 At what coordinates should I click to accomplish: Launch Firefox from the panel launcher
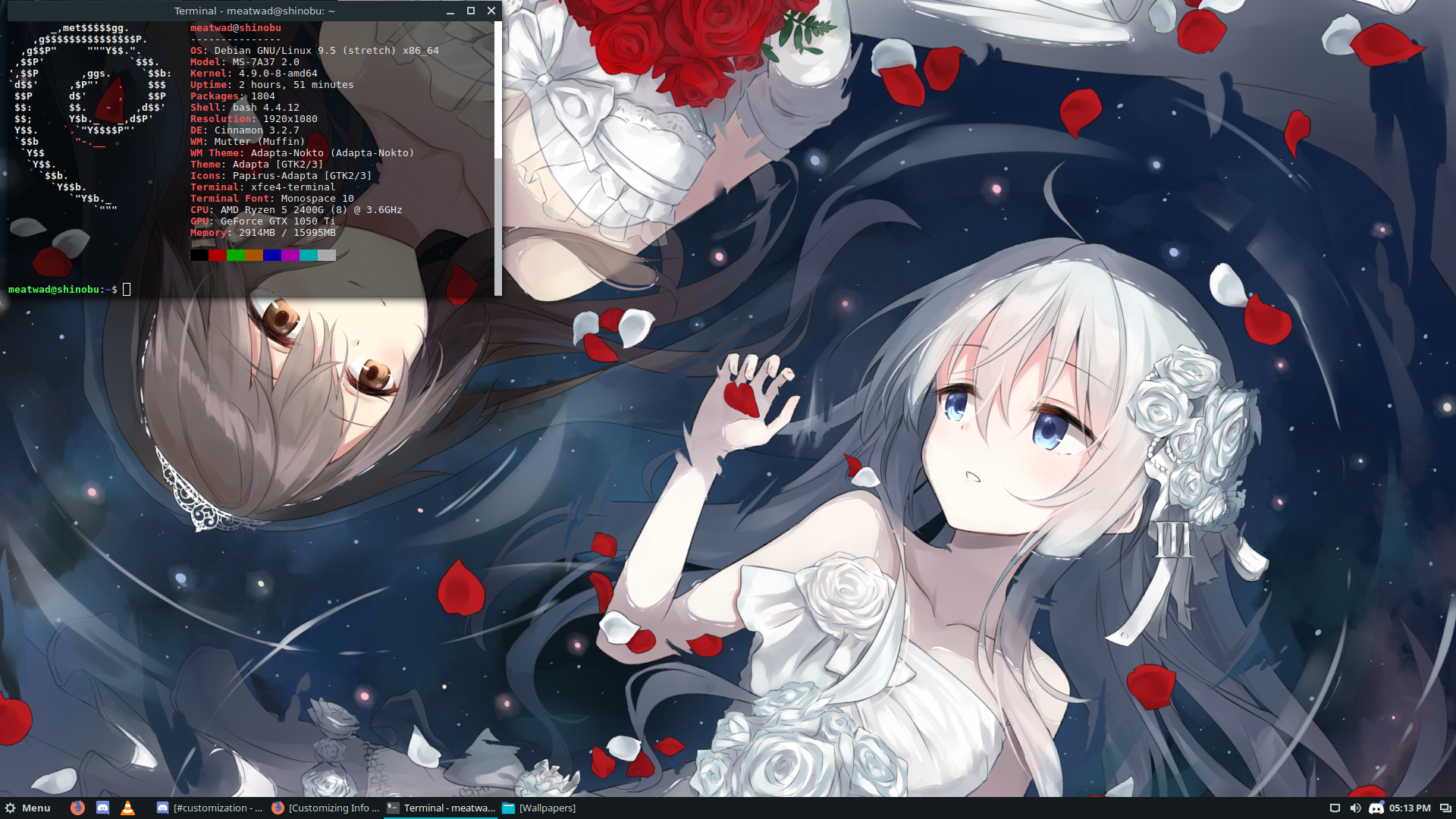pyautogui.click(x=77, y=808)
